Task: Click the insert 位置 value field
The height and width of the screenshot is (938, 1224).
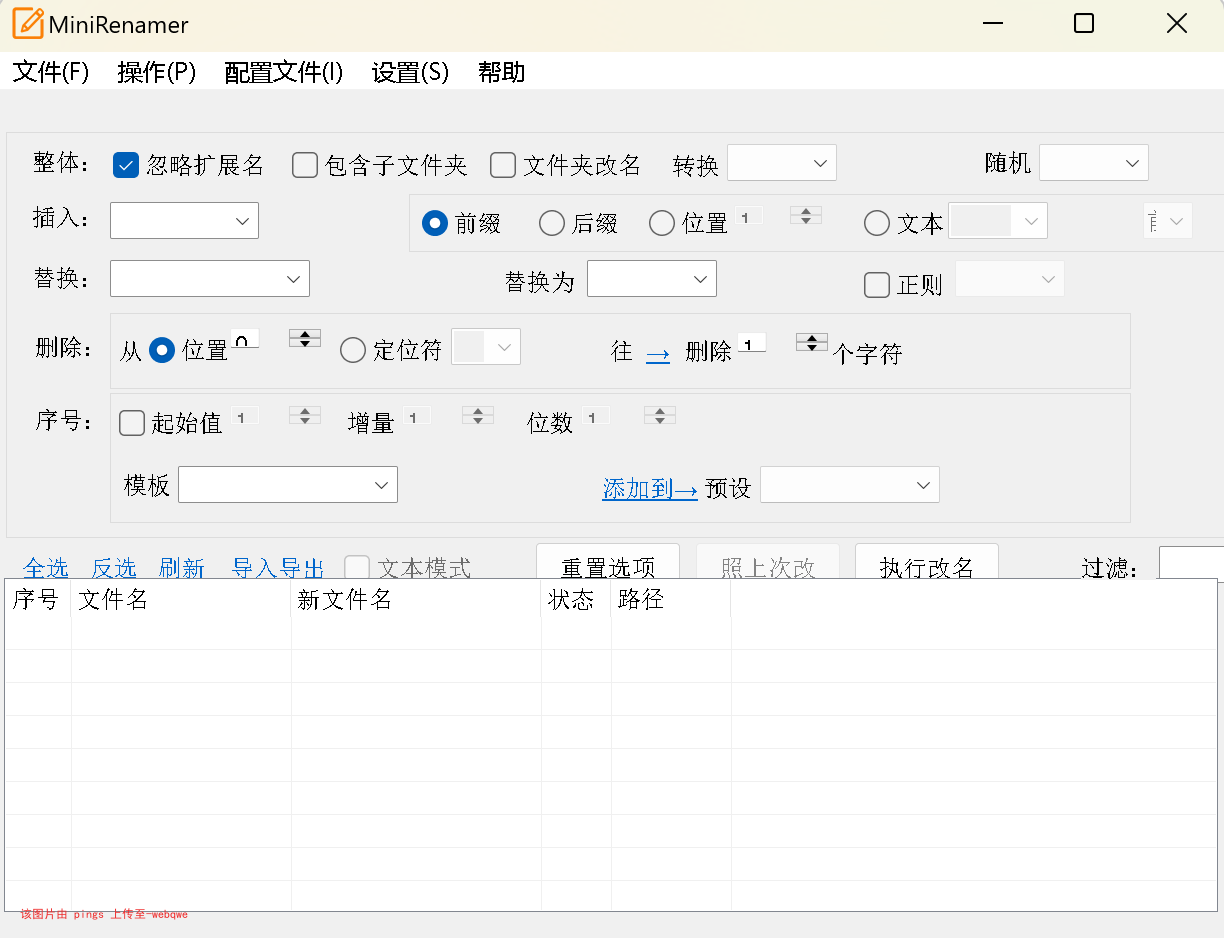Action: tap(749, 216)
